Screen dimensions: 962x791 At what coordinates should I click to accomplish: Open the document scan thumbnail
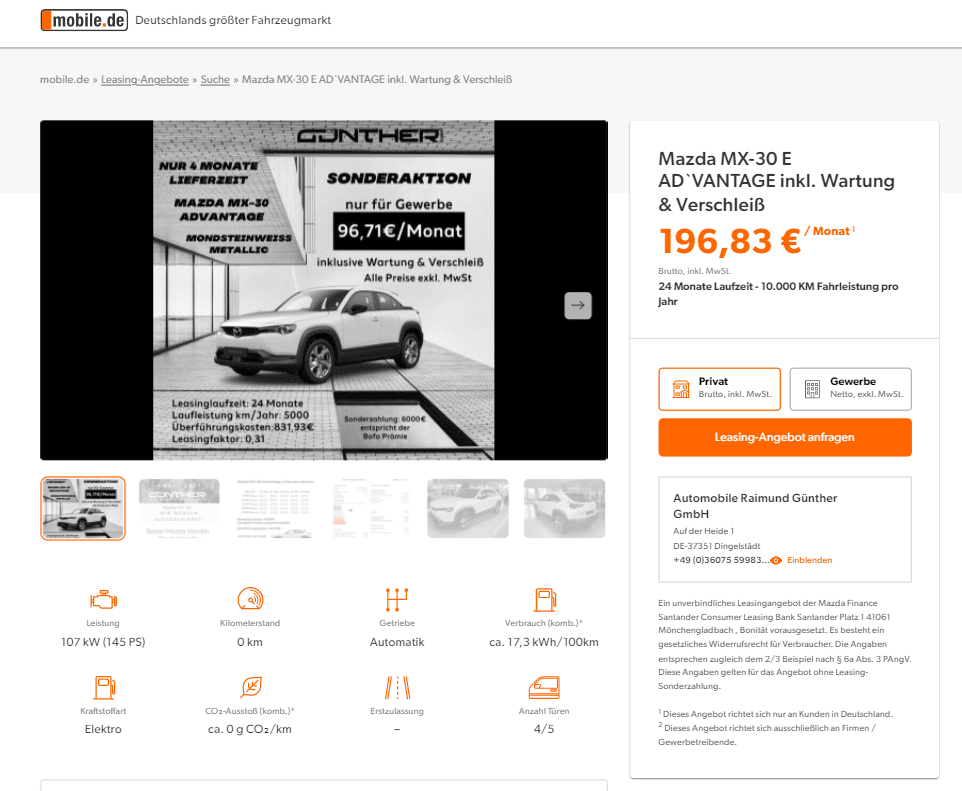[x=371, y=508]
